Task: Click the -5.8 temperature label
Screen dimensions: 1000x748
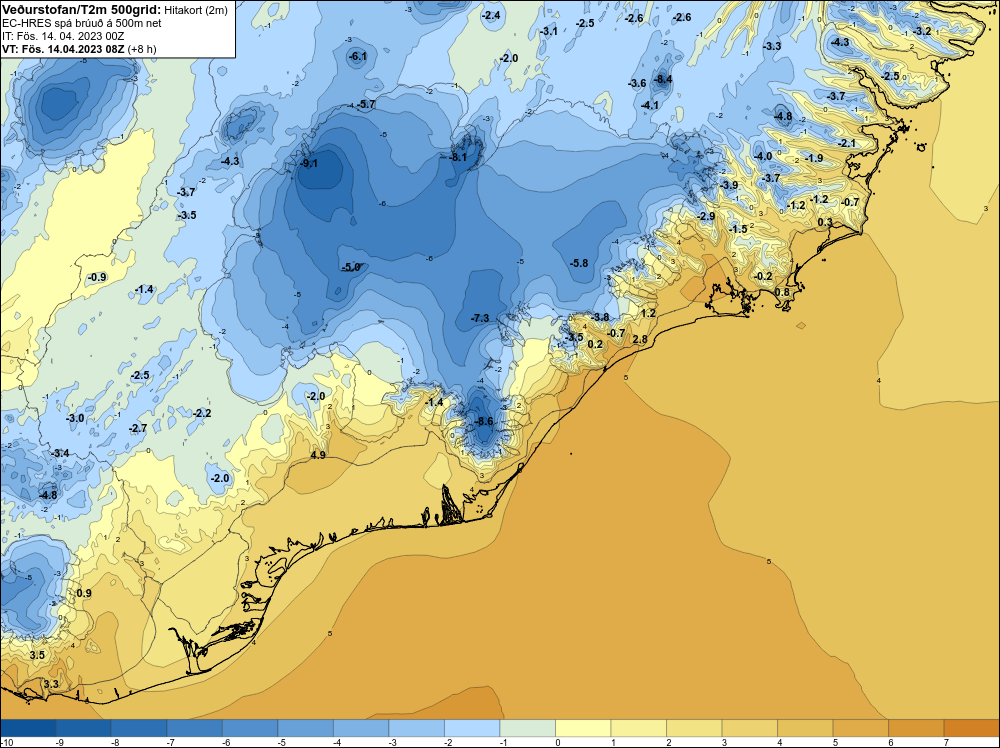Action: (x=578, y=263)
